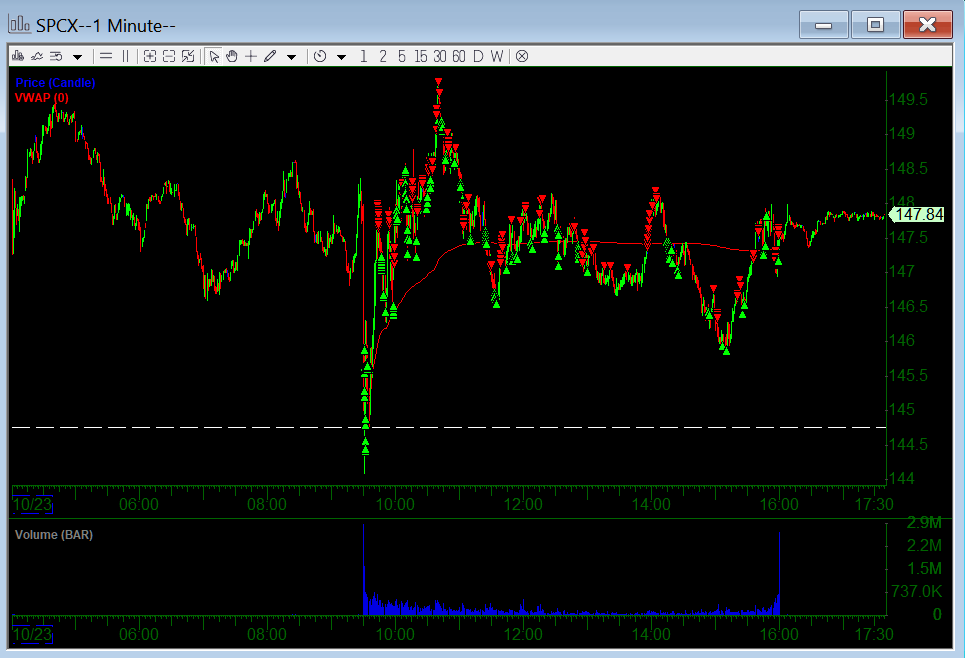Select the arrow pointer tool
The image size is (965, 658).
[214, 57]
